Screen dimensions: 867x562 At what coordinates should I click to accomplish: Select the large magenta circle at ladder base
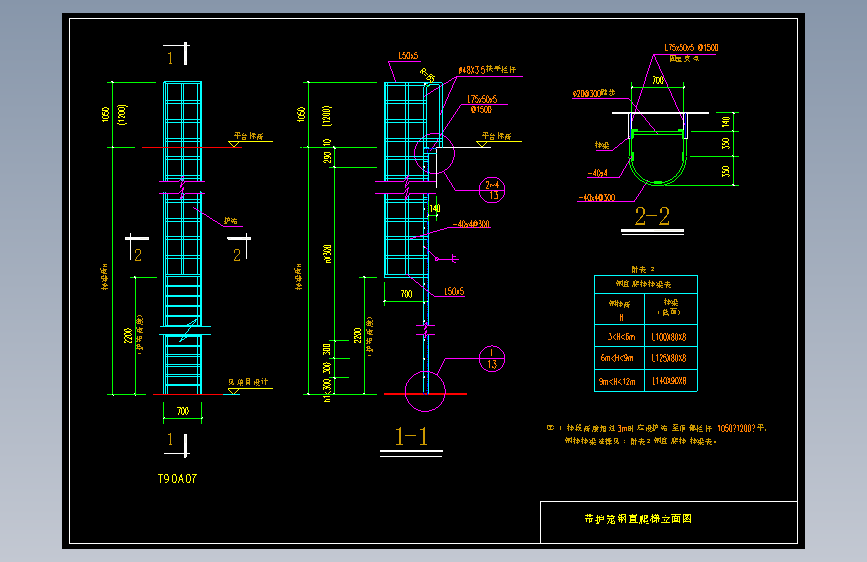coord(425,392)
